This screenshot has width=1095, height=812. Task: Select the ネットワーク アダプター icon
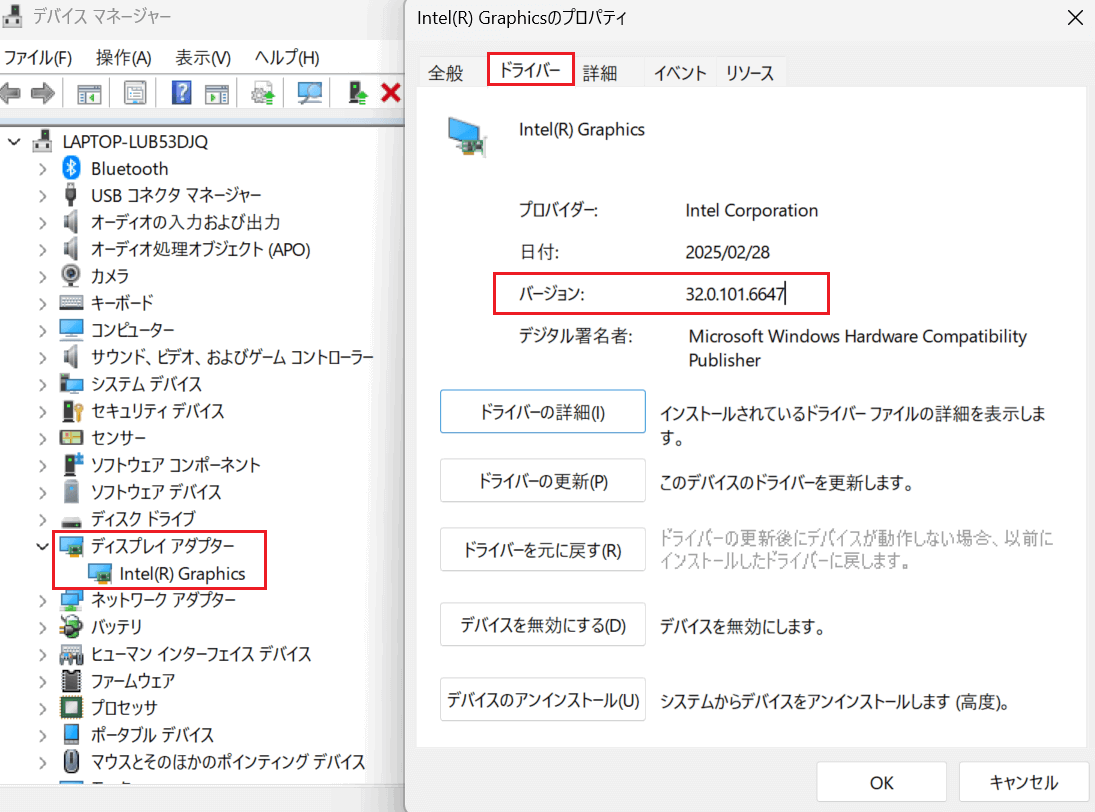71,600
